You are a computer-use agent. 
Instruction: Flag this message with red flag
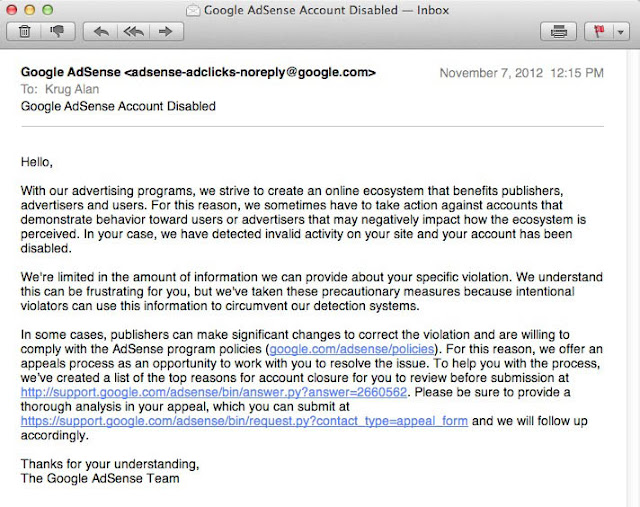(x=599, y=31)
